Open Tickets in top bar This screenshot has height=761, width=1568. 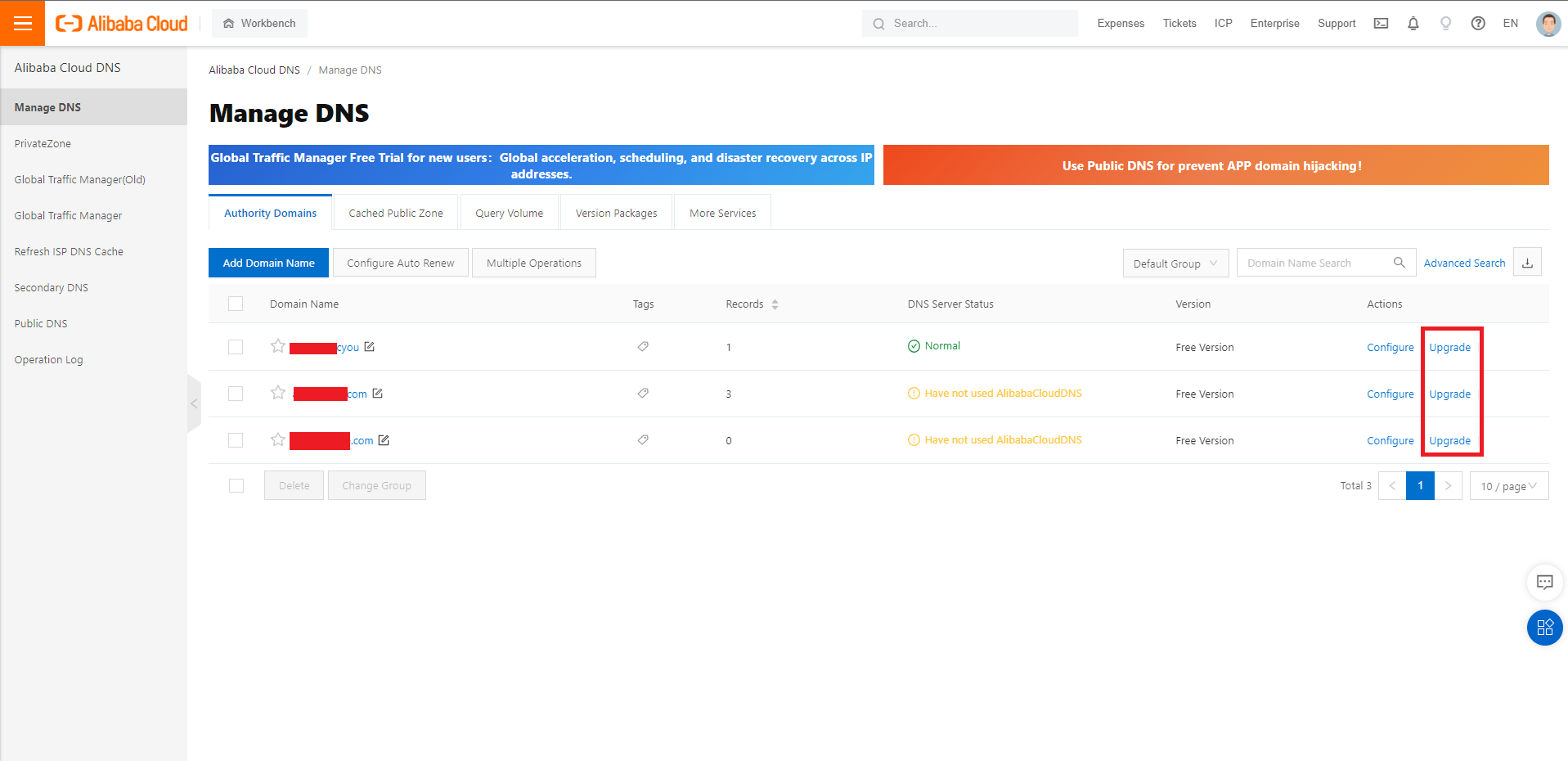point(1179,24)
